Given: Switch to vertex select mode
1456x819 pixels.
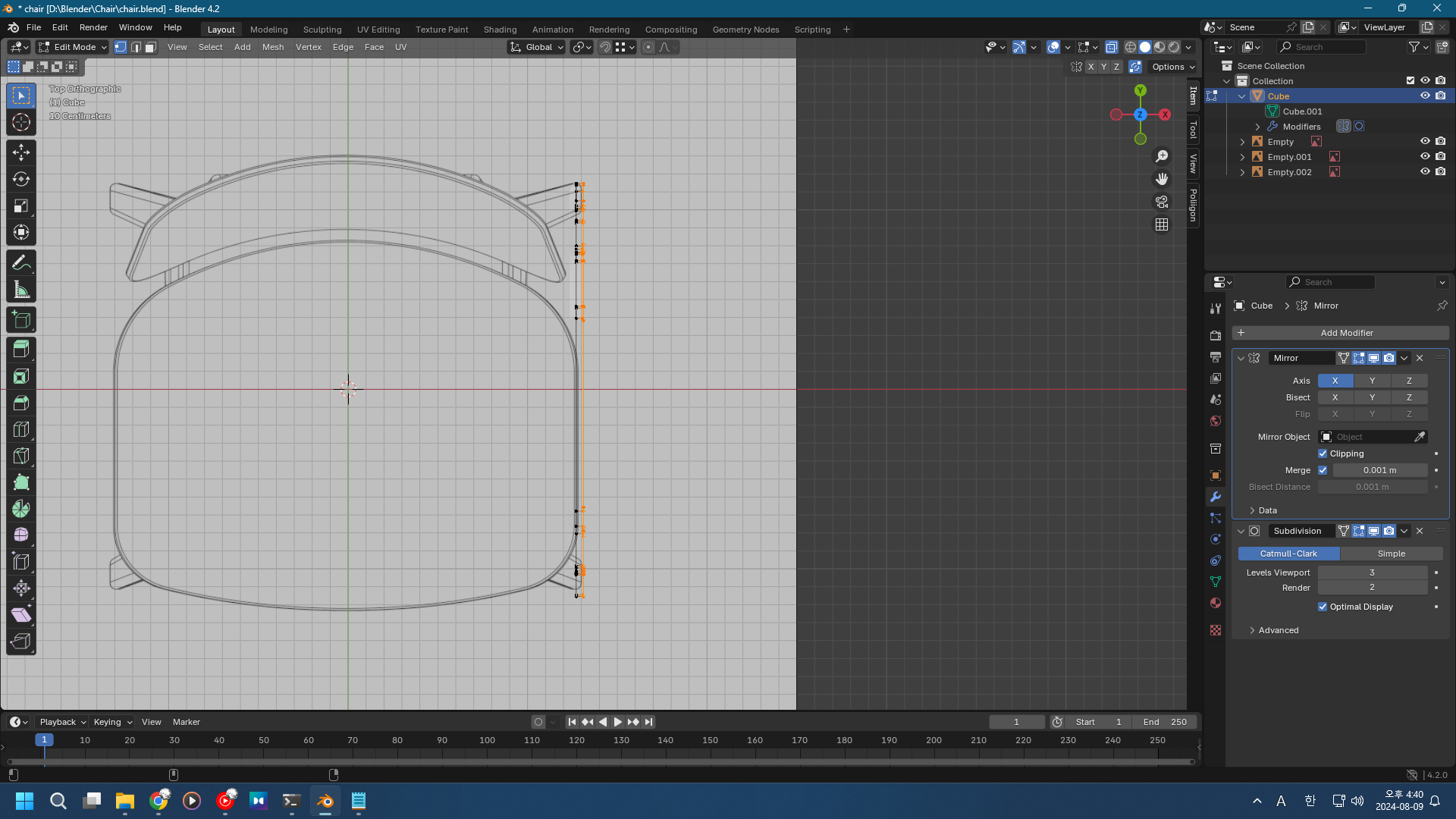Looking at the screenshot, I should click(121, 47).
